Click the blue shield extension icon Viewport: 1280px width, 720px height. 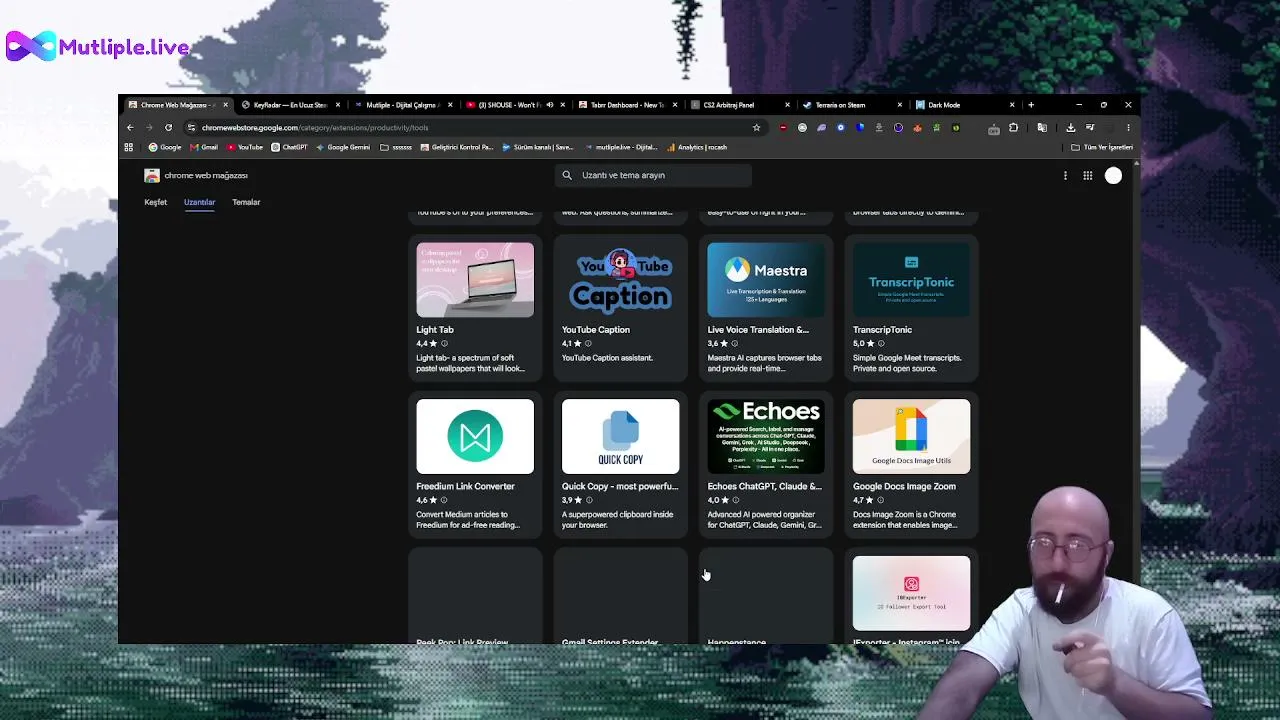point(860,127)
